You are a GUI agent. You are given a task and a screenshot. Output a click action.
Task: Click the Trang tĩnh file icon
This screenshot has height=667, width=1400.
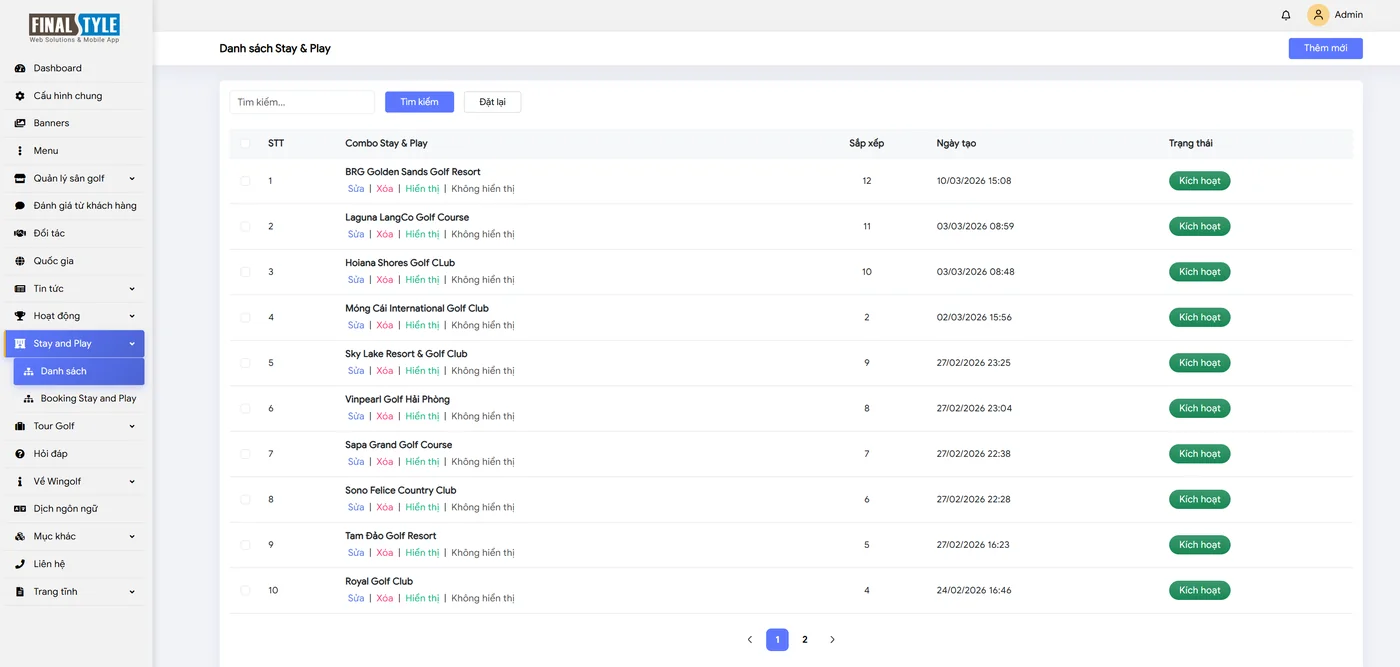20,591
